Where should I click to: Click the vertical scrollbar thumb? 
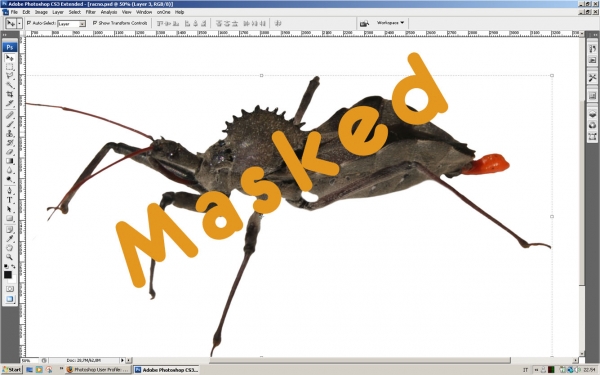click(582, 193)
